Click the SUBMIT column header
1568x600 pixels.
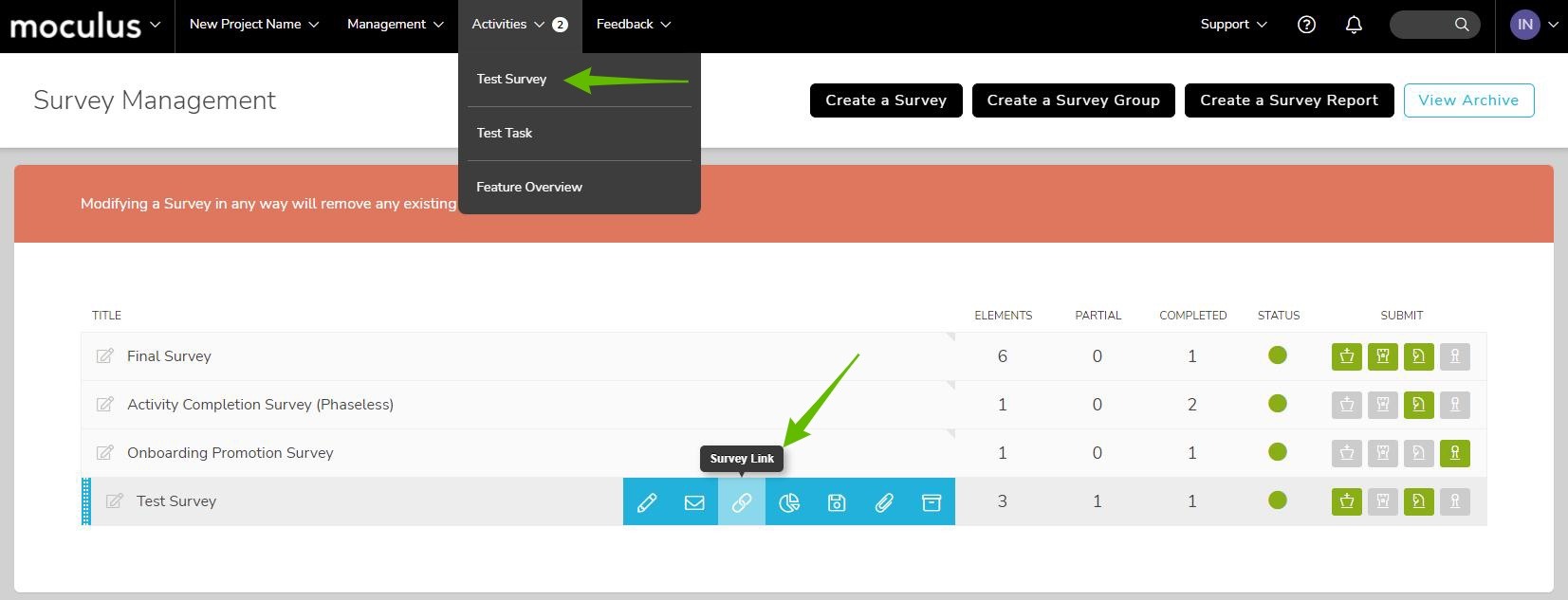pyautogui.click(x=1401, y=316)
